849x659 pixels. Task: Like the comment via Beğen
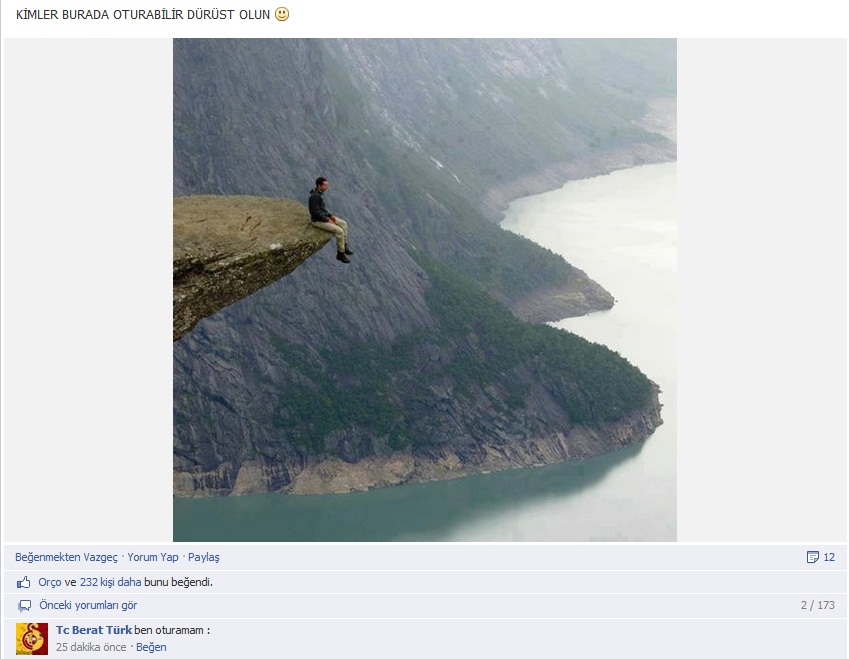[x=151, y=647]
